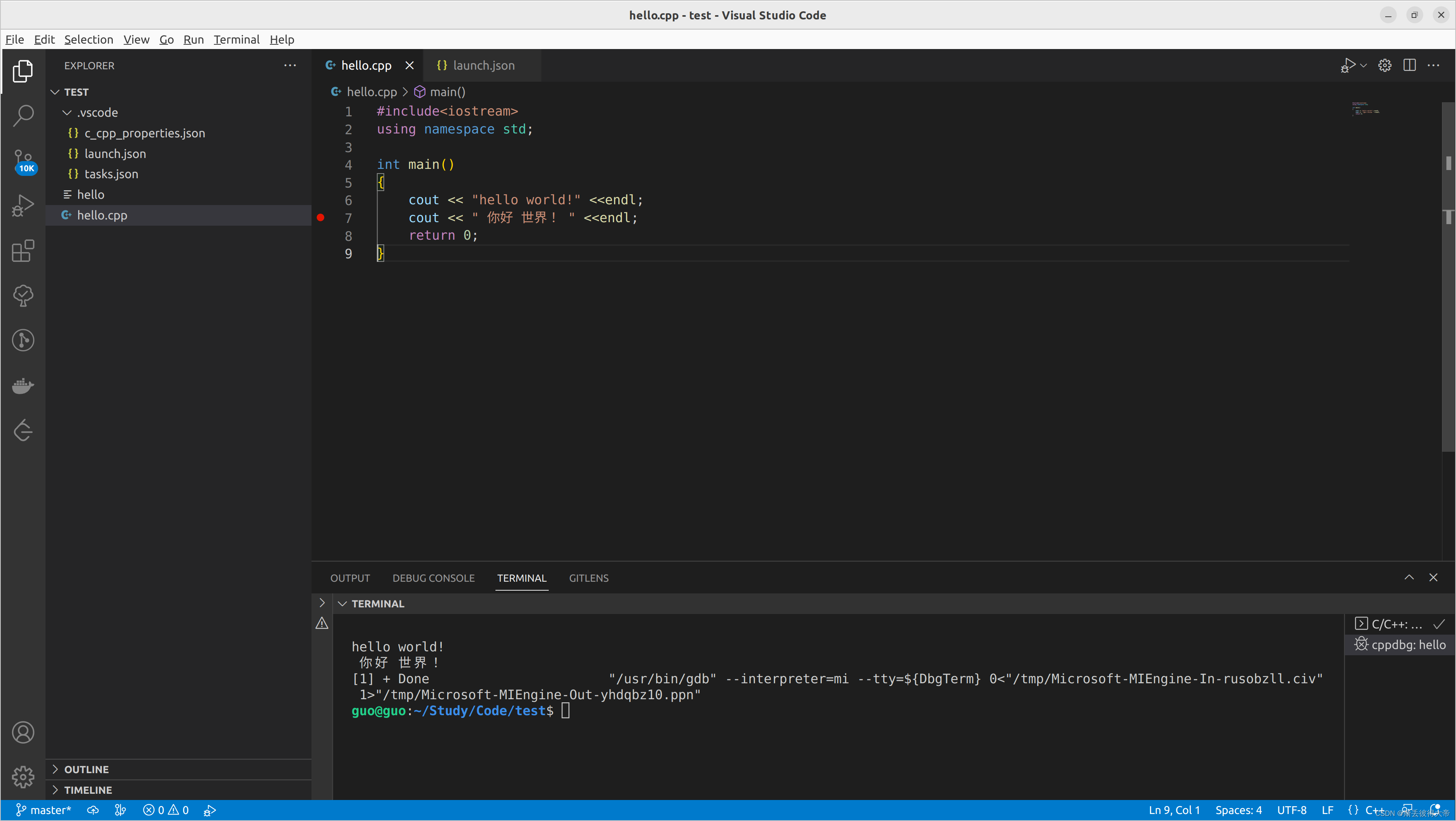Open the Search view in activity bar

(x=23, y=115)
